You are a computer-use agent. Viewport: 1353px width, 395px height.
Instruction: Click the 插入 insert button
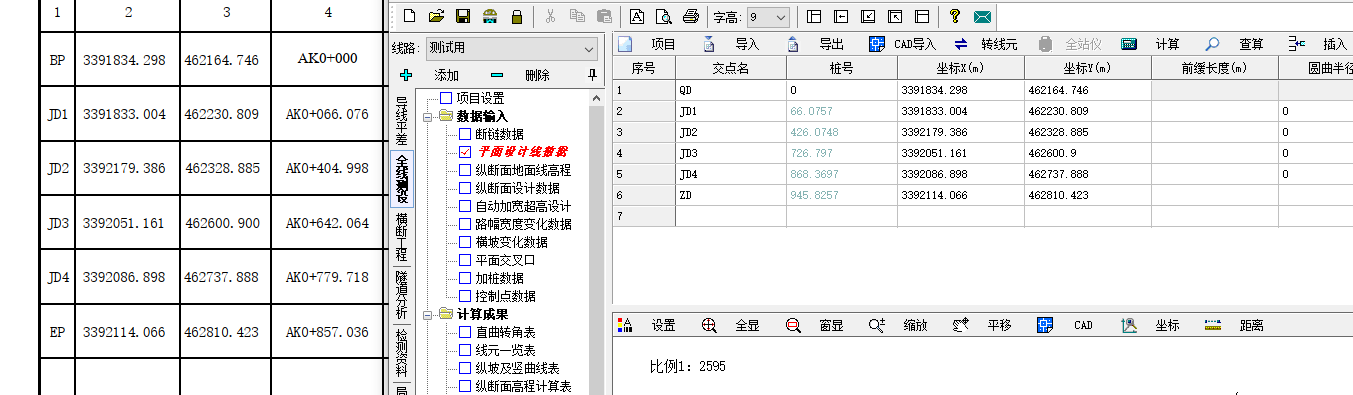click(x=1319, y=44)
